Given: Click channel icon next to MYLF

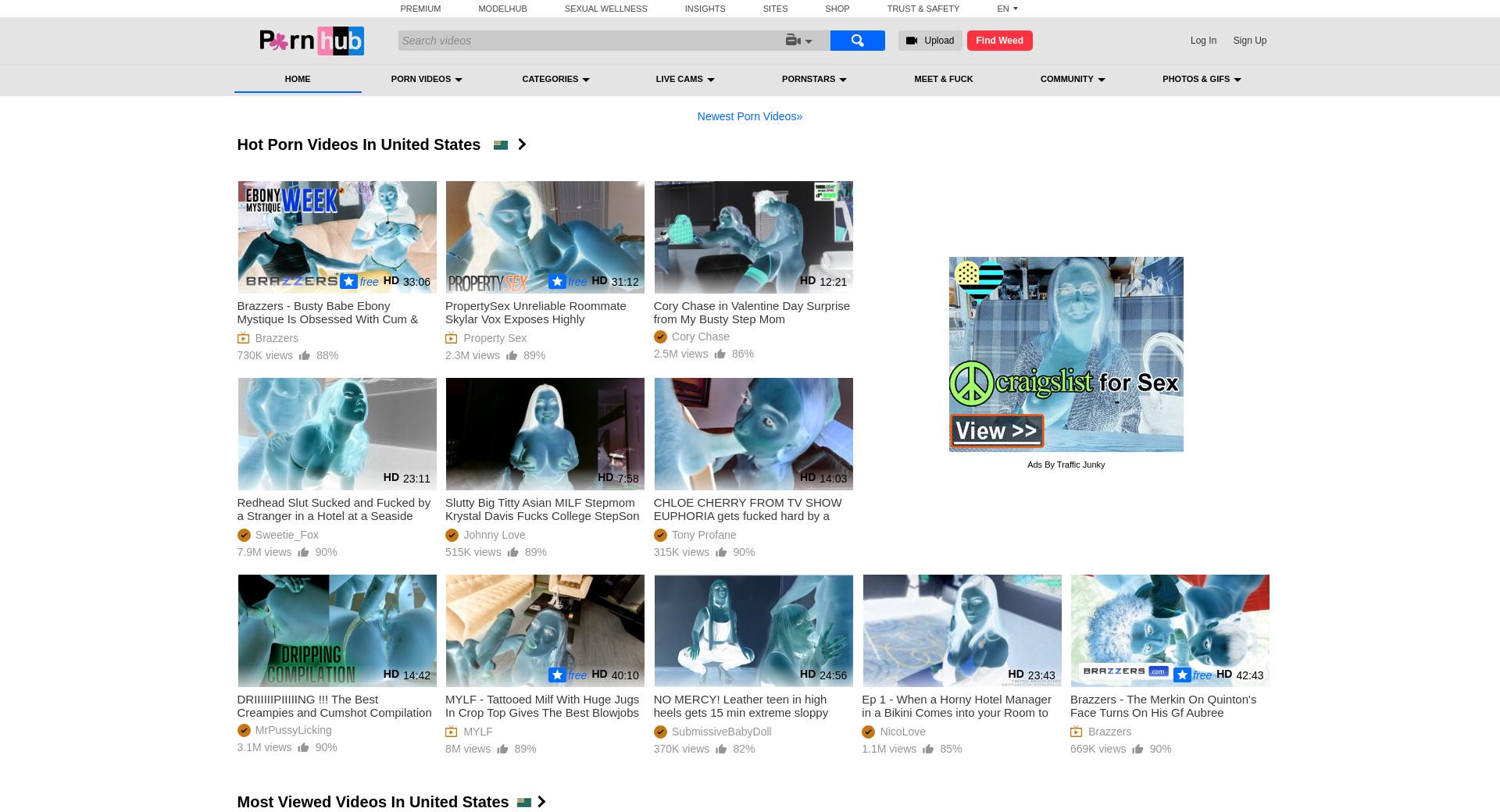Looking at the screenshot, I should tap(452, 732).
